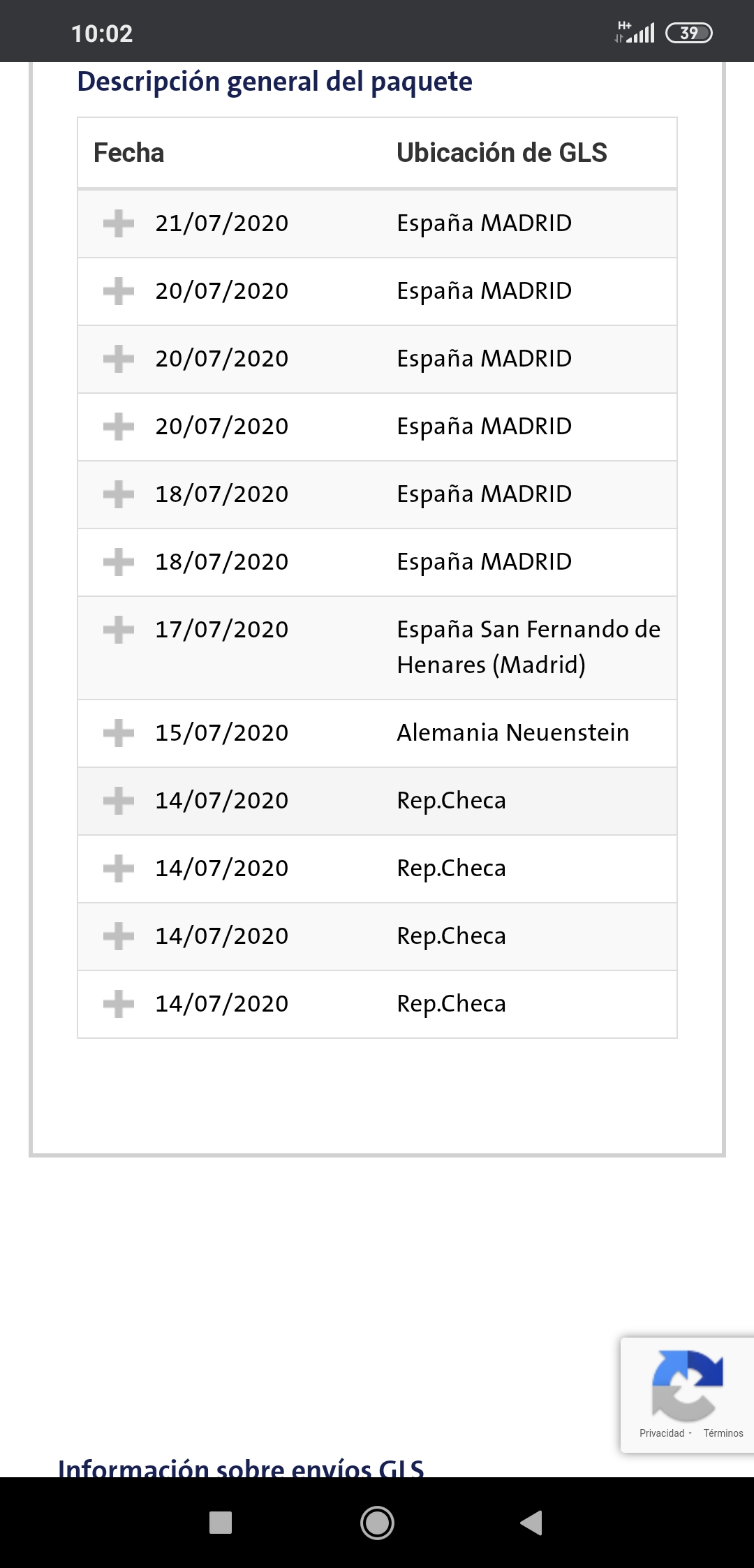This screenshot has width=754, height=1568.
Task: Tap the Fecha column header
Action: pyautogui.click(x=129, y=153)
